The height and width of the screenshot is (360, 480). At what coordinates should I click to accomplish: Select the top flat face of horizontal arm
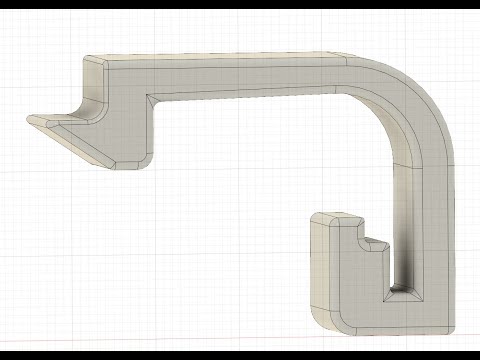click(217, 57)
